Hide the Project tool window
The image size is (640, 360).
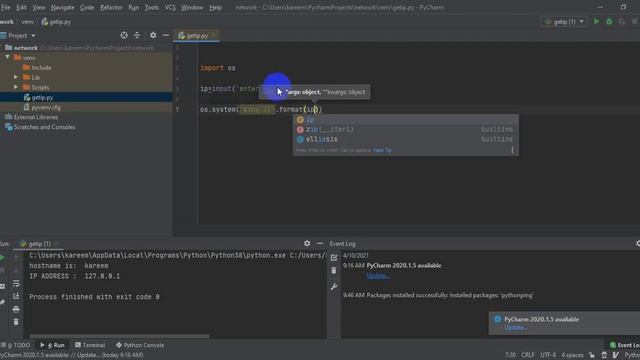[166, 36]
